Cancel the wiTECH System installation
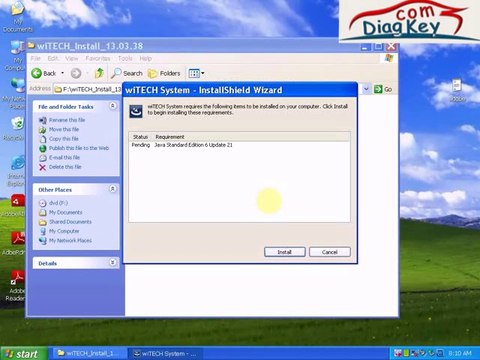Image resolution: width=480 pixels, height=360 pixels. pos(330,252)
